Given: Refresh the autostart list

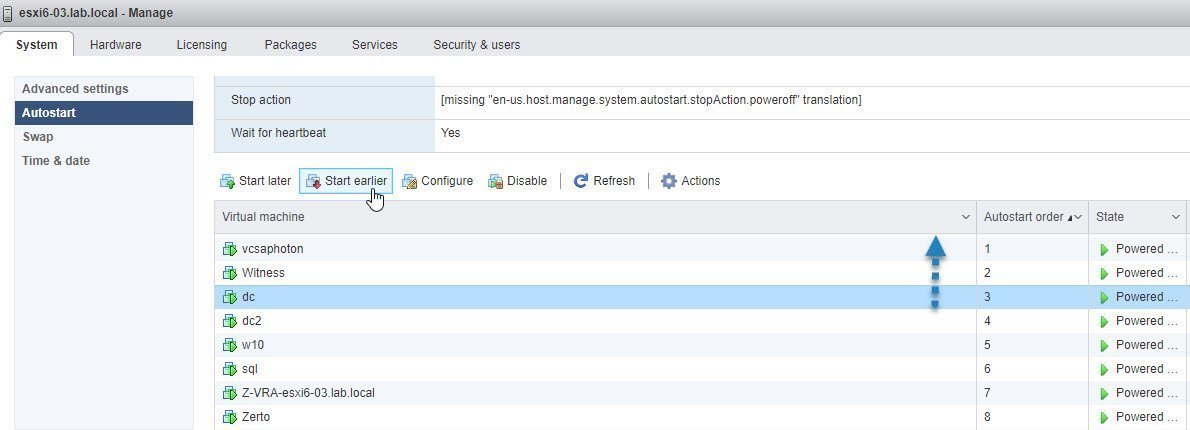Looking at the screenshot, I should tap(604, 181).
